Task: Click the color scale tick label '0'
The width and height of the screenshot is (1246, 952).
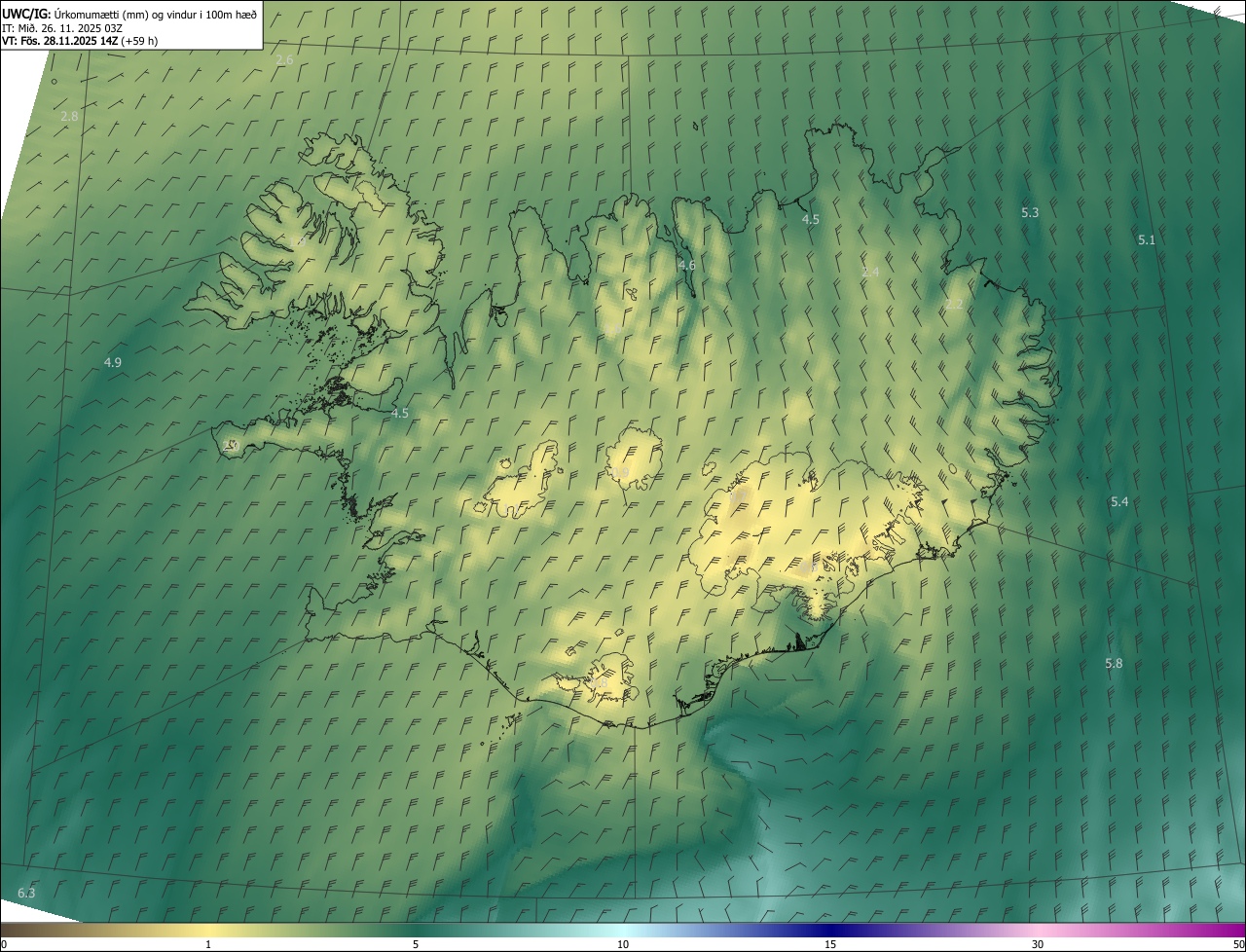Action: click(4, 944)
